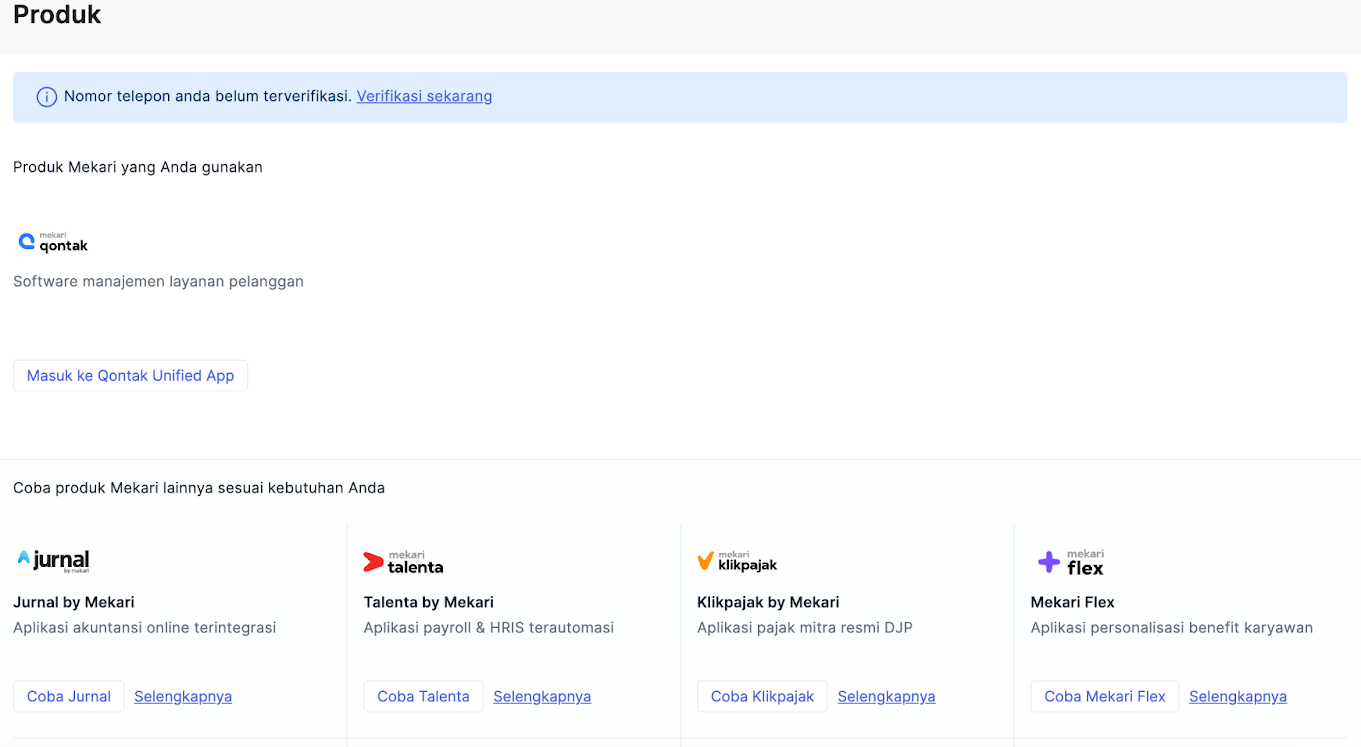
Task: Click the 'Talenta by Mekari' title text
Action: click(428, 602)
